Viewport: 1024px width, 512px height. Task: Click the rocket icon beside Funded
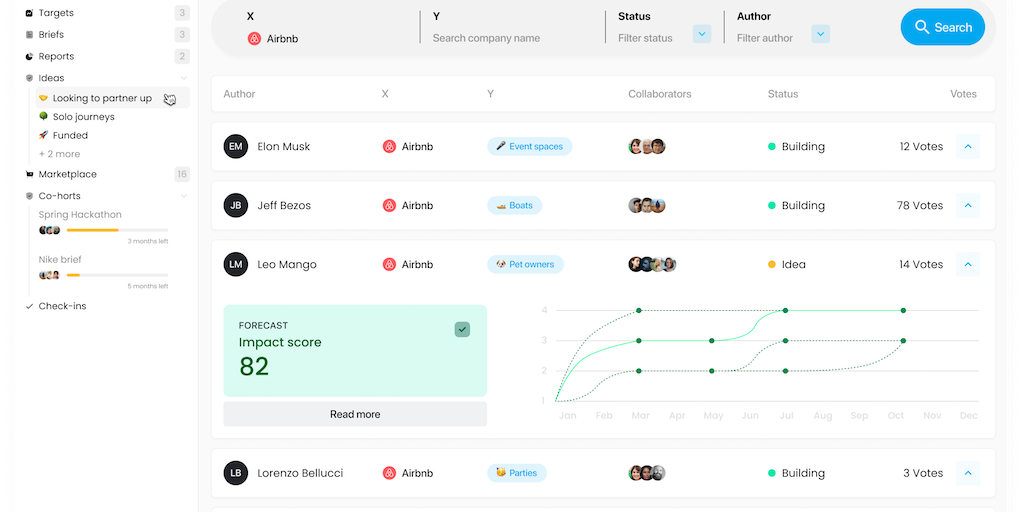(43, 135)
